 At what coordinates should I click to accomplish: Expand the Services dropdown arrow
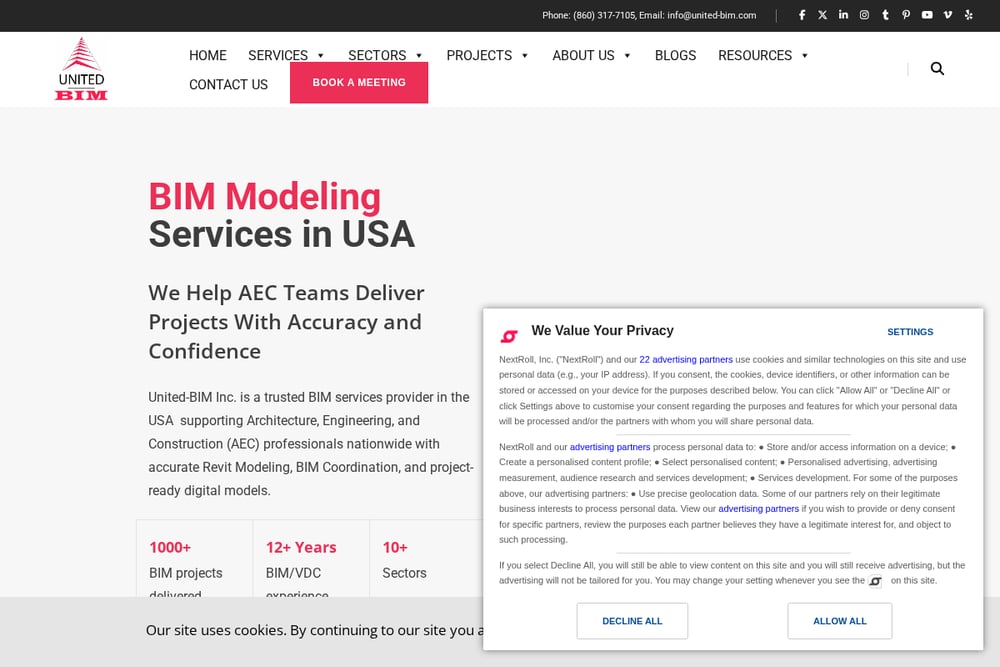click(x=321, y=55)
